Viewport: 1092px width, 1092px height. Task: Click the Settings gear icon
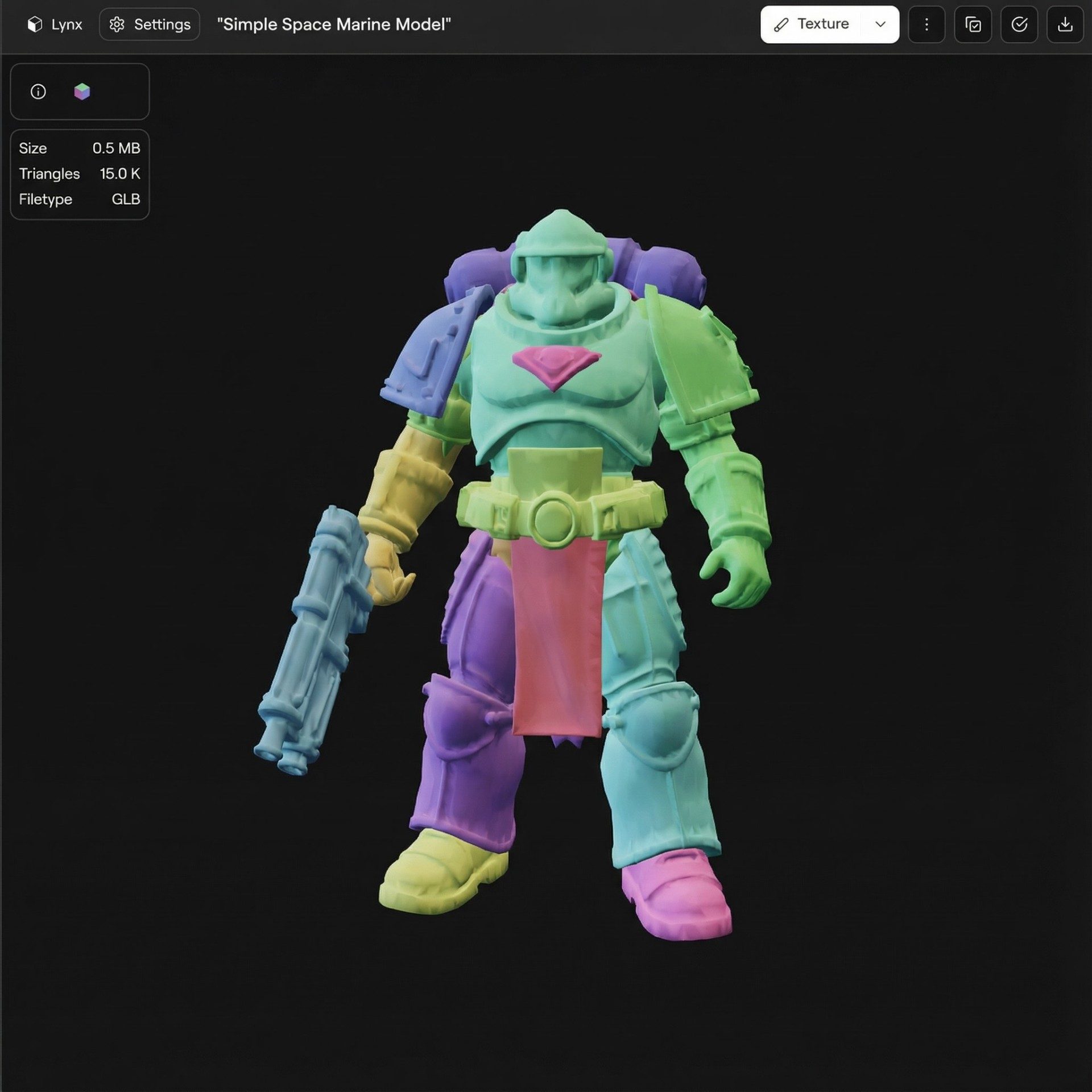117,24
